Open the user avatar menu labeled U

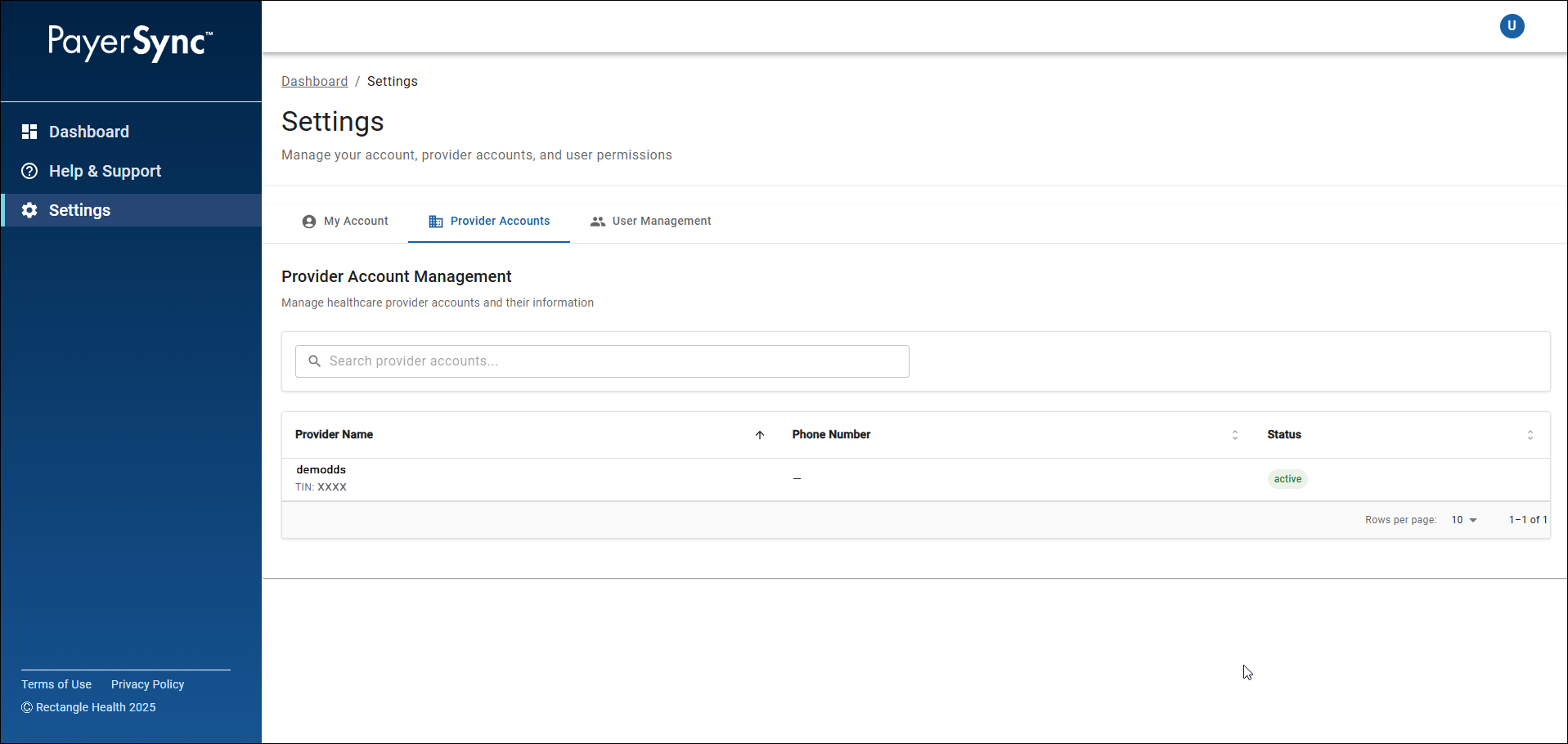click(1512, 26)
